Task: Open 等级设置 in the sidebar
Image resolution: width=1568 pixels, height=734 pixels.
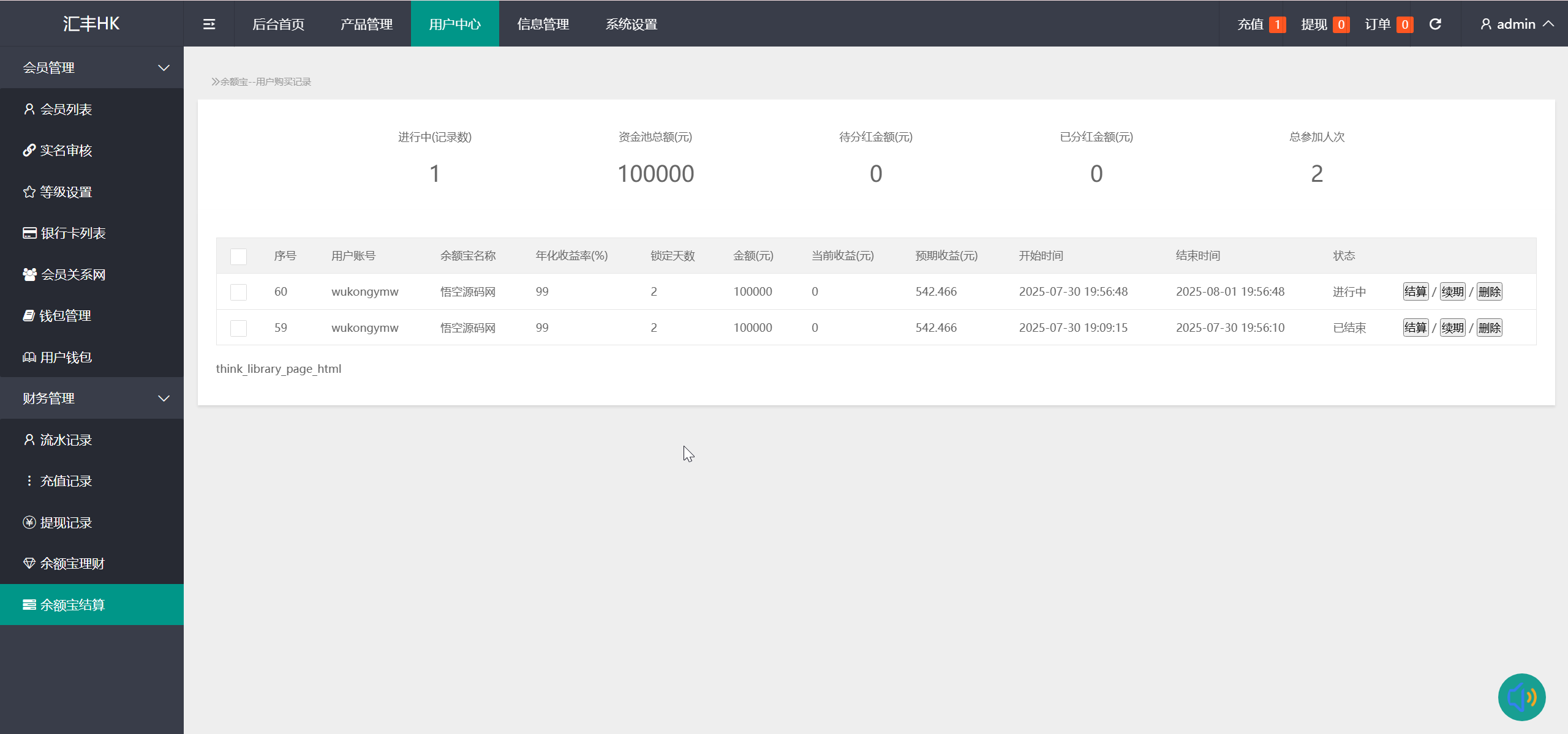Action: click(x=66, y=192)
